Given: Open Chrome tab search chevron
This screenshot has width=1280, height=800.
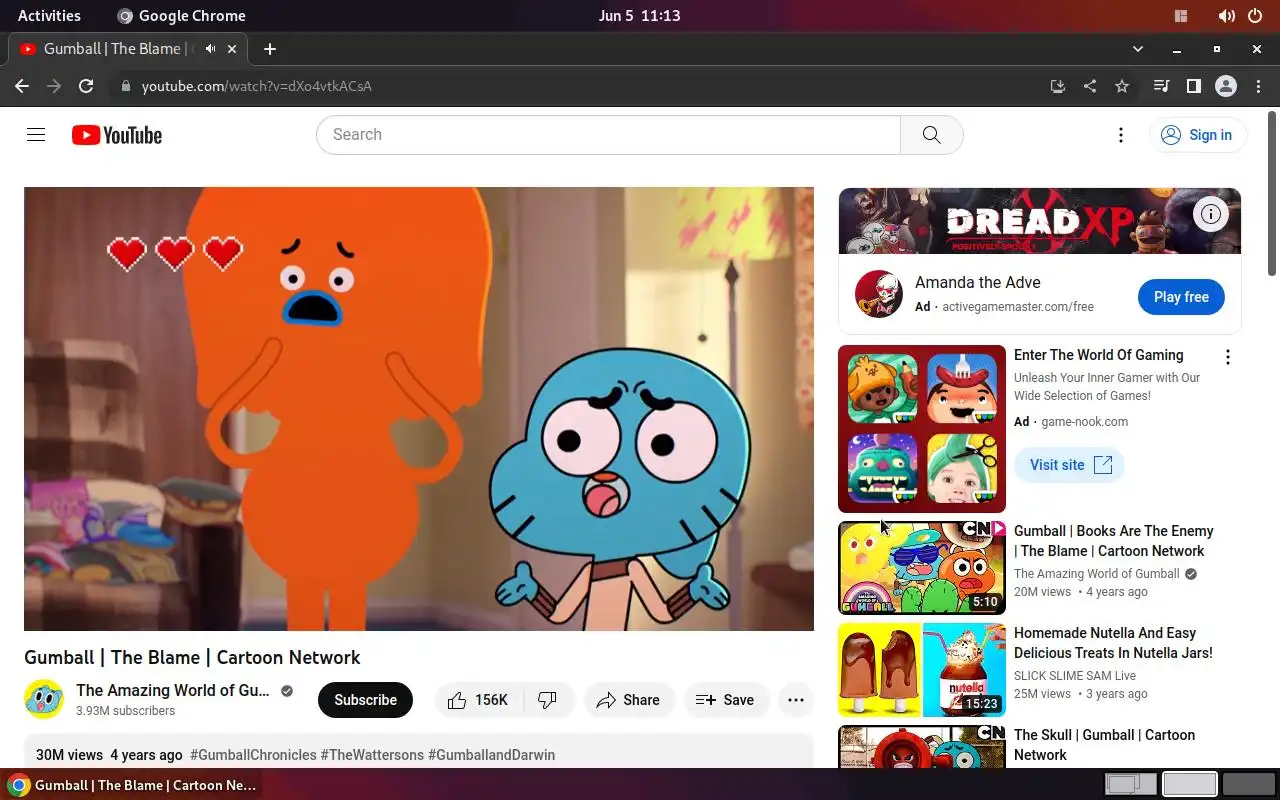Looking at the screenshot, I should click(x=1138, y=48).
